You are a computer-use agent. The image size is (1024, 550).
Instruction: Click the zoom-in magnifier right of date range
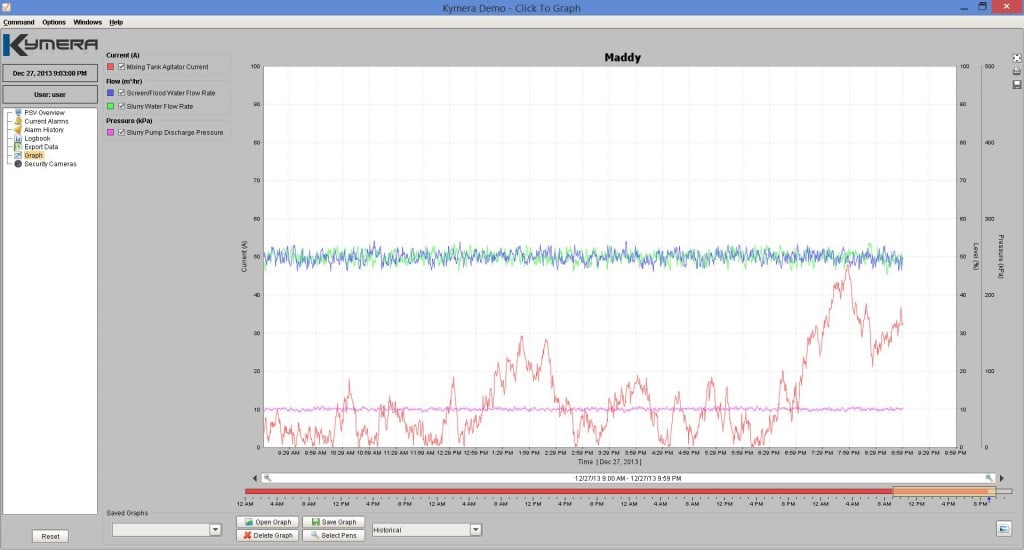click(989, 478)
